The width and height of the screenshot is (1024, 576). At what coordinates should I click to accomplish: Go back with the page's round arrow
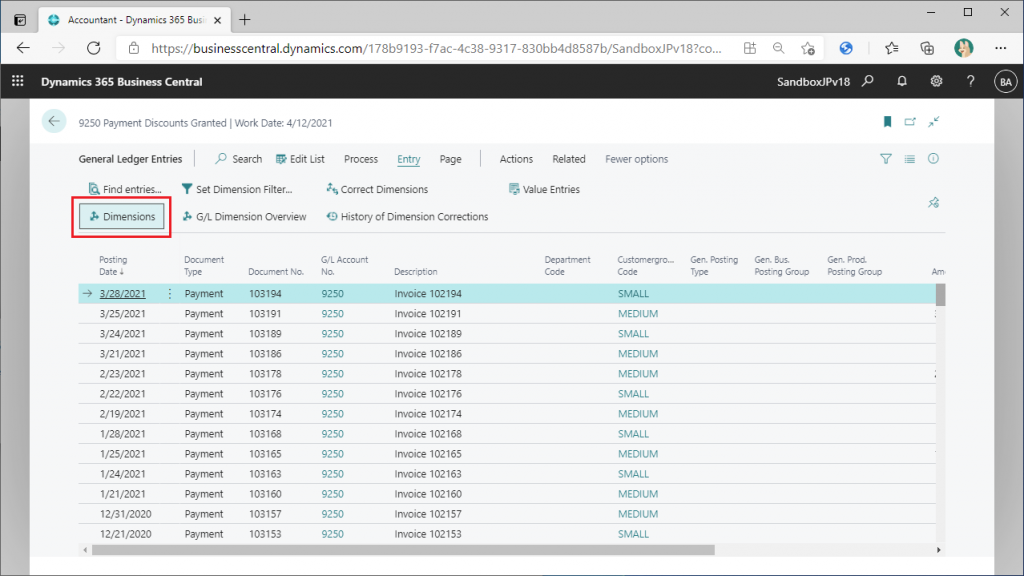(54, 121)
